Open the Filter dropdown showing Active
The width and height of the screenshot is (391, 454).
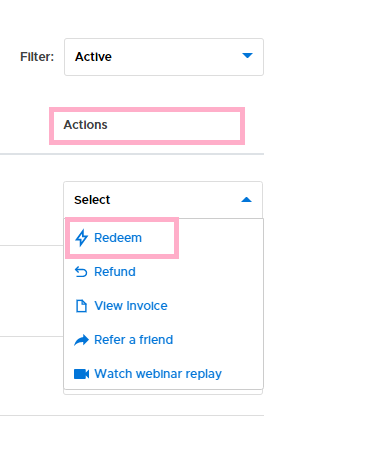(x=164, y=57)
